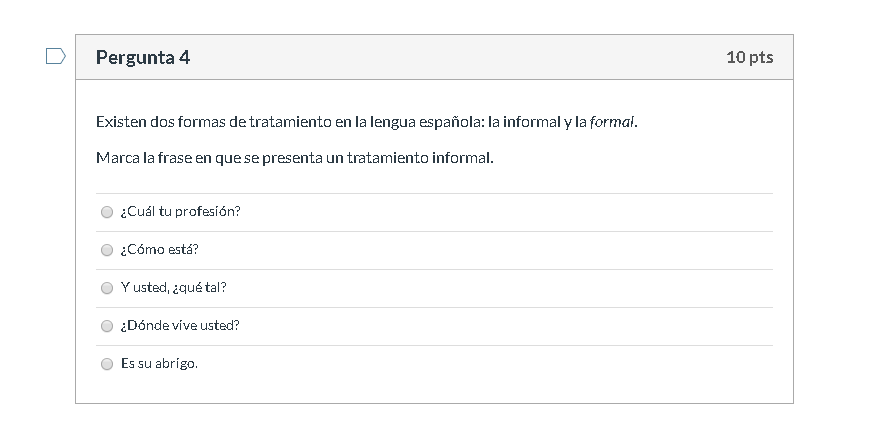Click the answer label Y usted, ¿qué tal?
Viewport: 888px width, 425px height.
[x=173, y=288]
